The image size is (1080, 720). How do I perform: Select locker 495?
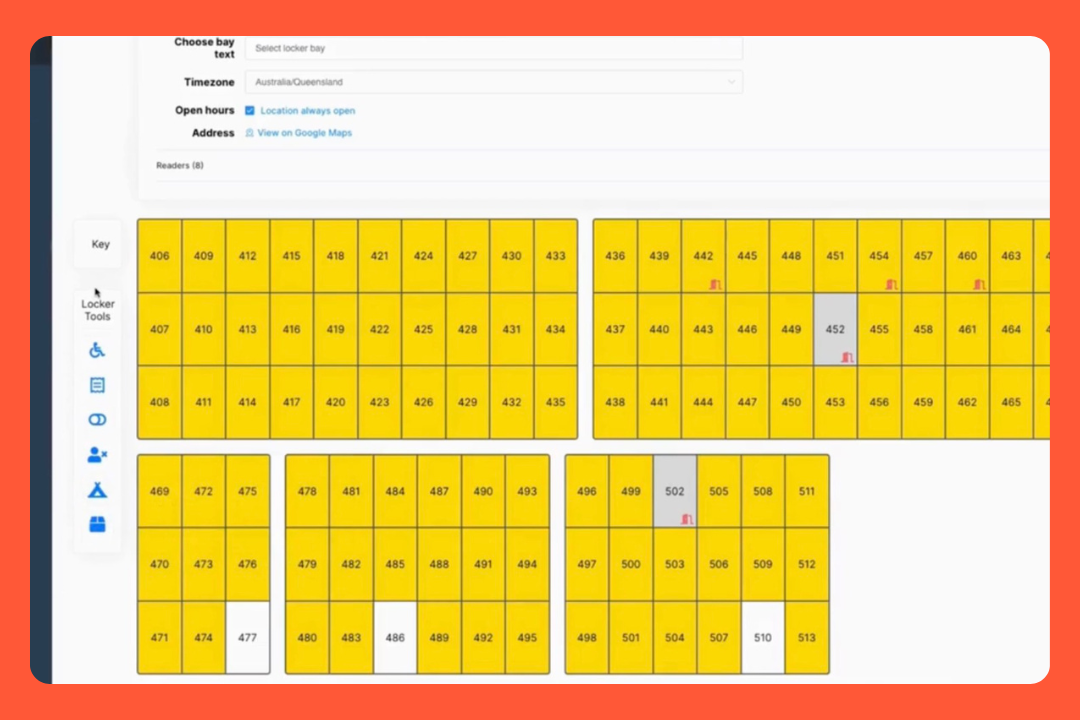click(x=527, y=637)
